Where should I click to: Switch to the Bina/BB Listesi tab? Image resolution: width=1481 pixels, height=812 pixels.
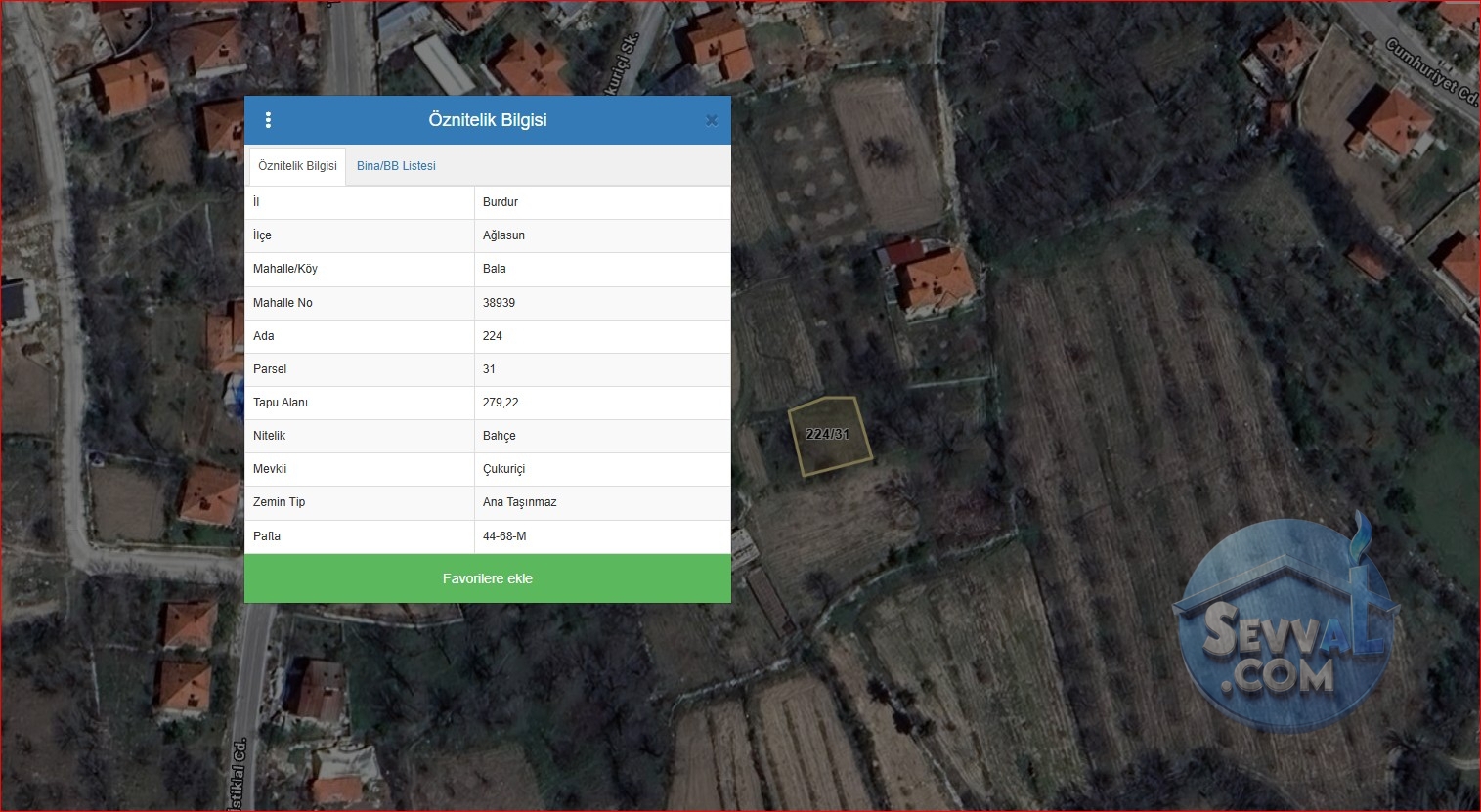(x=396, y=166)
